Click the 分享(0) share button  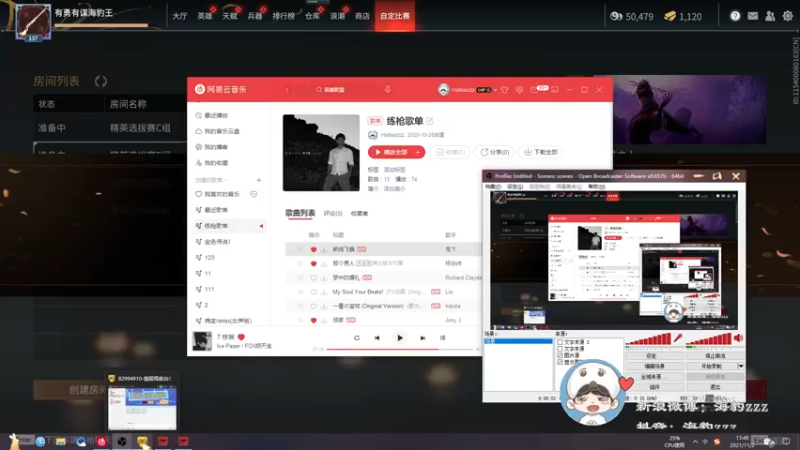(x=494, y=152)
